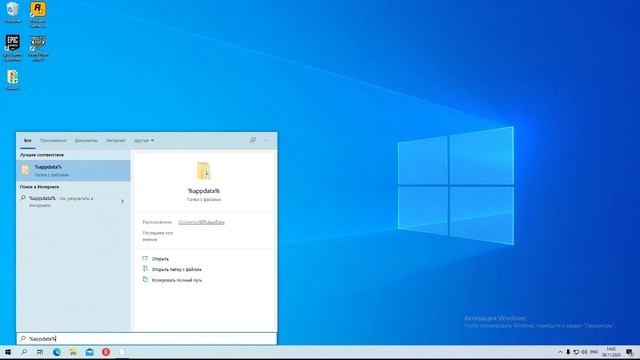Switch to the 'Документы' search tab
The image size is (640, 360).
pyautogui.click(x=86, y=140)
